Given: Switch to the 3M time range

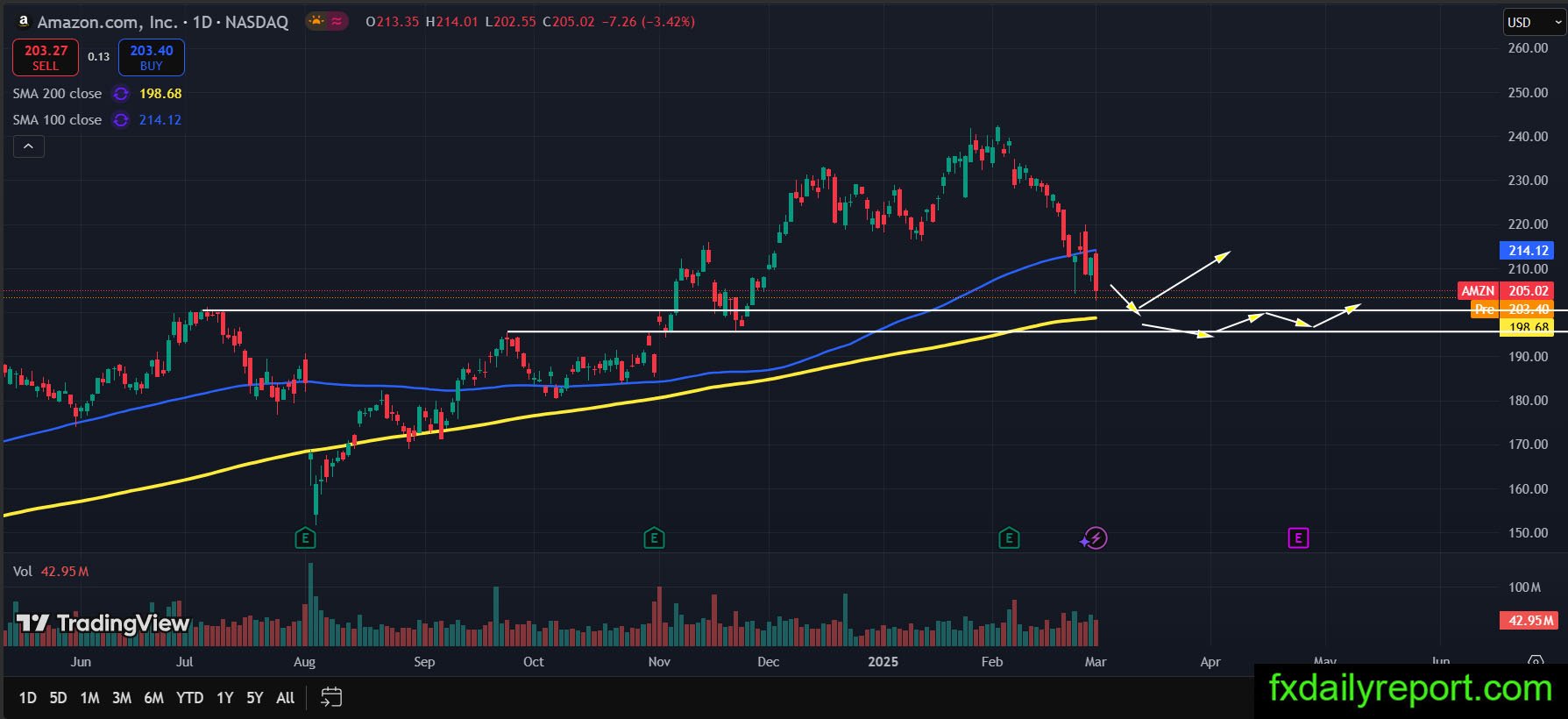Looking at the screenshot, I should tap(122, 698).
